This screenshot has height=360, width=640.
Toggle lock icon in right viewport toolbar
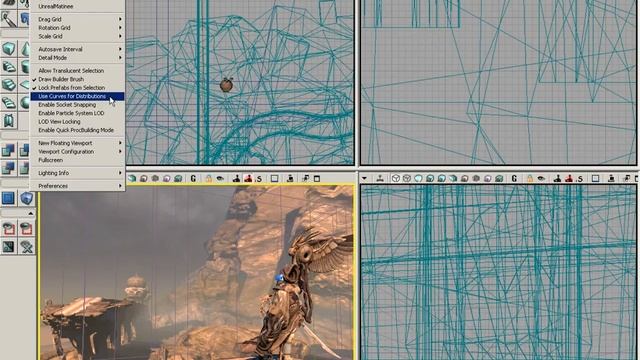(x=529, y=178)
